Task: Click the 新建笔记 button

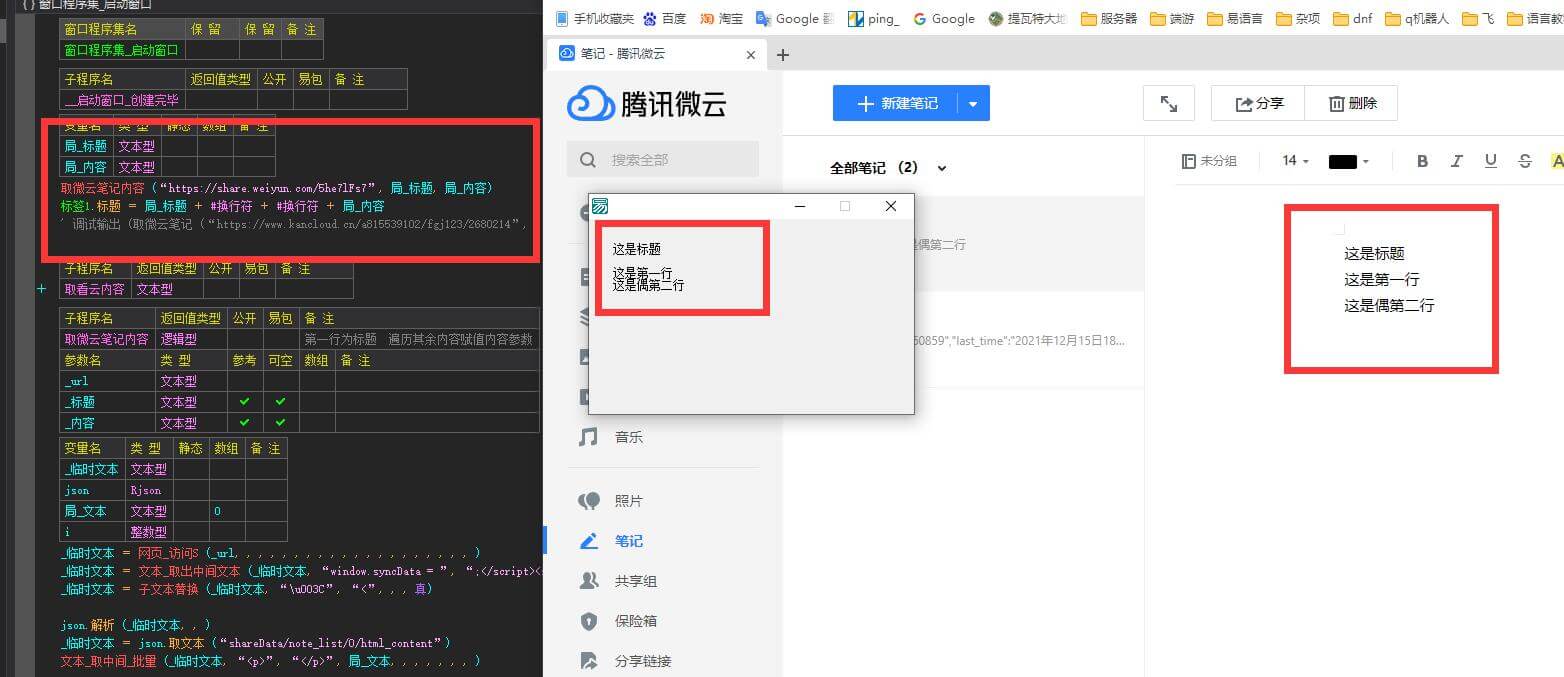Action: pyautogui.click(x=895, y=103)
